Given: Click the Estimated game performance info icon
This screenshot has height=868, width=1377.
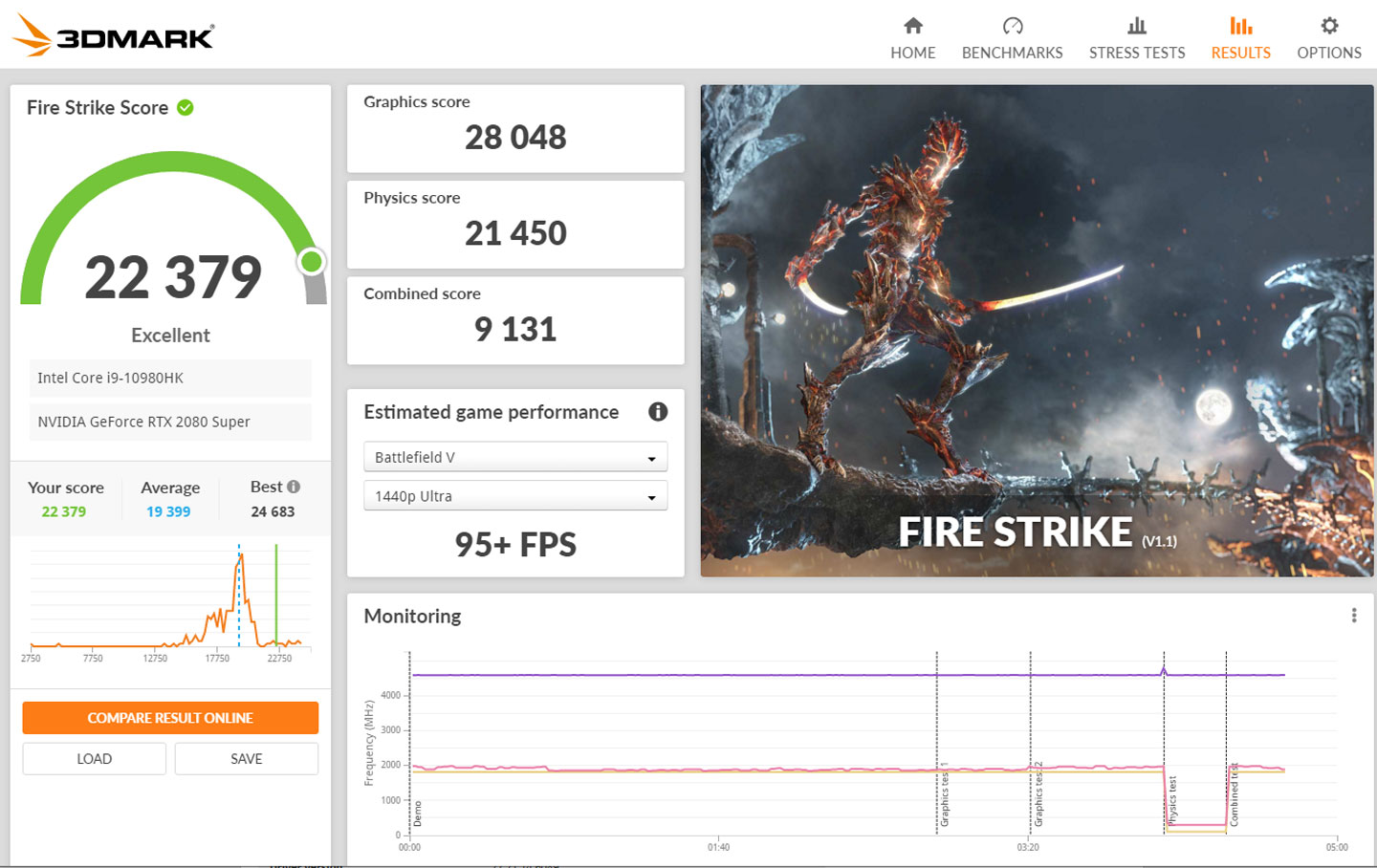Looking at the screenshot, I should tap(657, 411).
